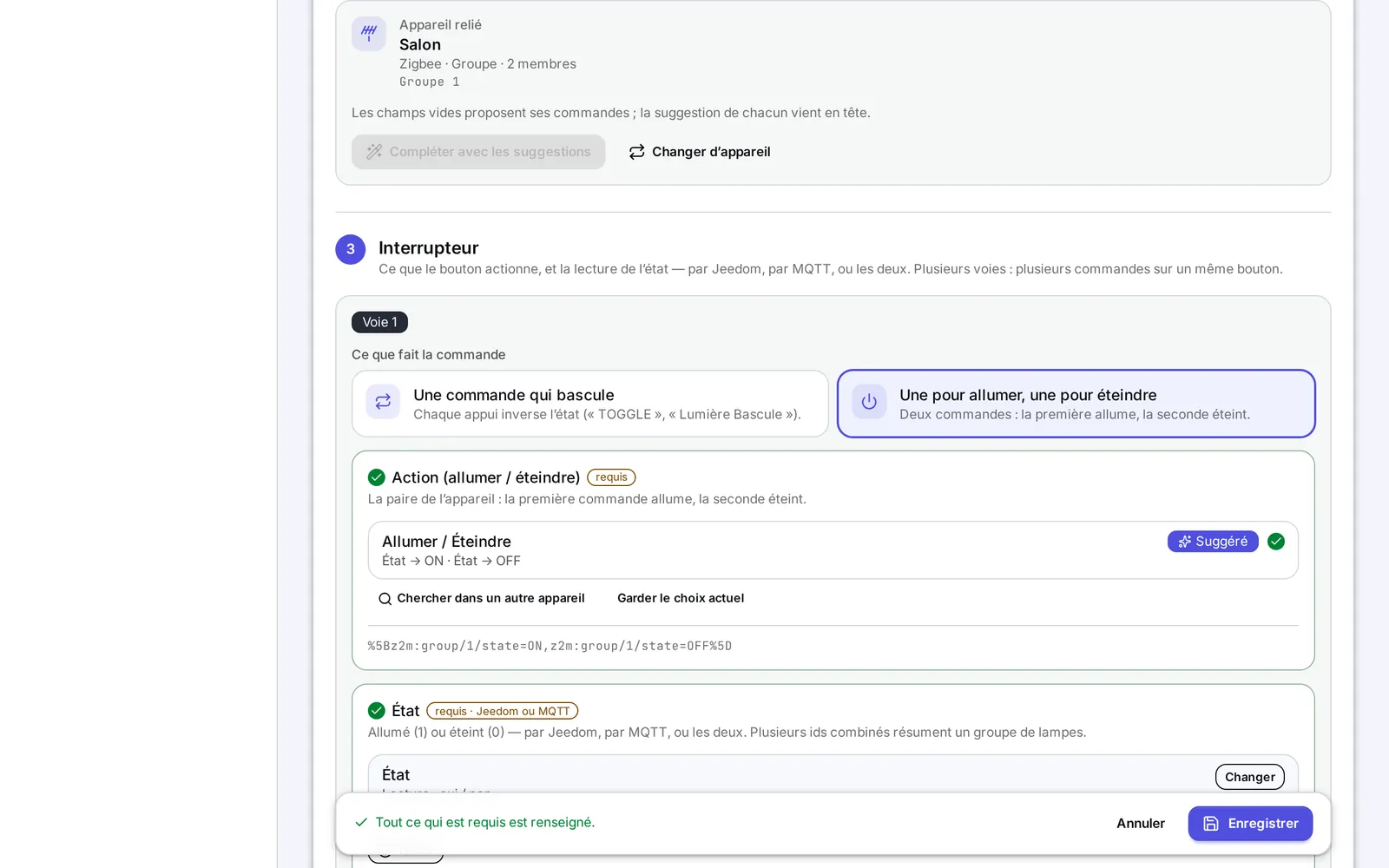Select Une commande qui bascule option
Viewport: 1389px width, 868px height.
590,404
